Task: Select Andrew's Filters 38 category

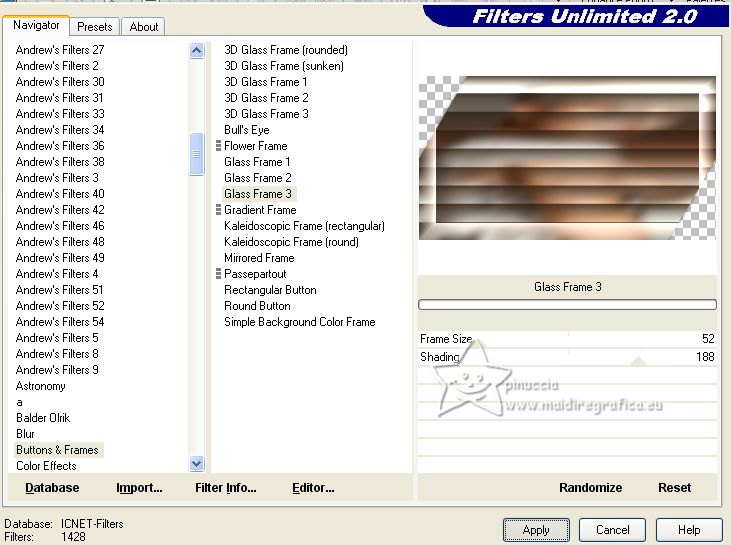Action: pos(60,162)
